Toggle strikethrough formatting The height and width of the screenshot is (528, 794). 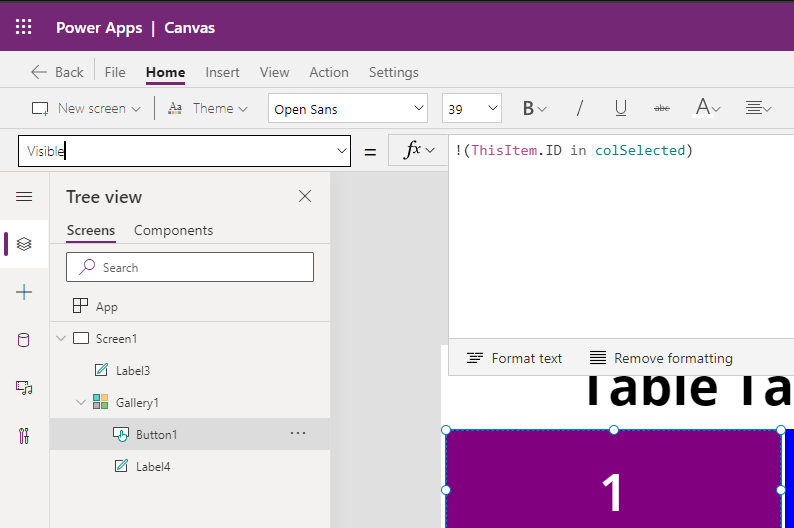tap(662, 108)
